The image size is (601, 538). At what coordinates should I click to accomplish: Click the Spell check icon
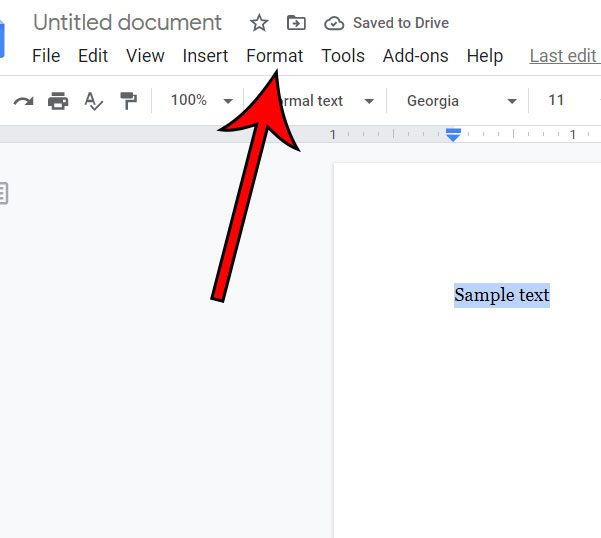click(94, 101)
